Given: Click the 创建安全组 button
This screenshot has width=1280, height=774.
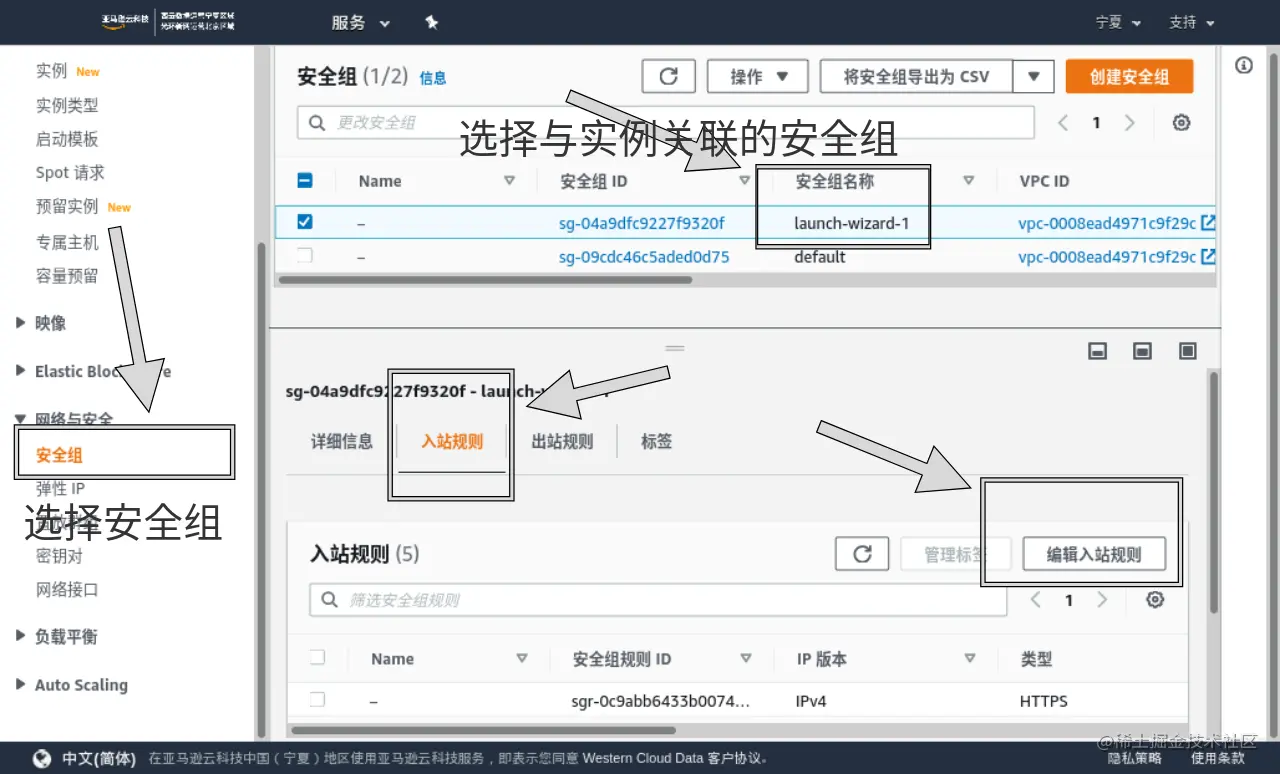Looking at the screenshot, I should [x=1129, y=76].
